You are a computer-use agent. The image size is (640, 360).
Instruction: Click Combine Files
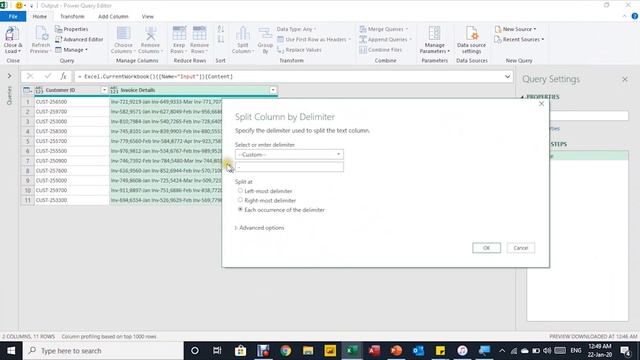tap(381, 50)
